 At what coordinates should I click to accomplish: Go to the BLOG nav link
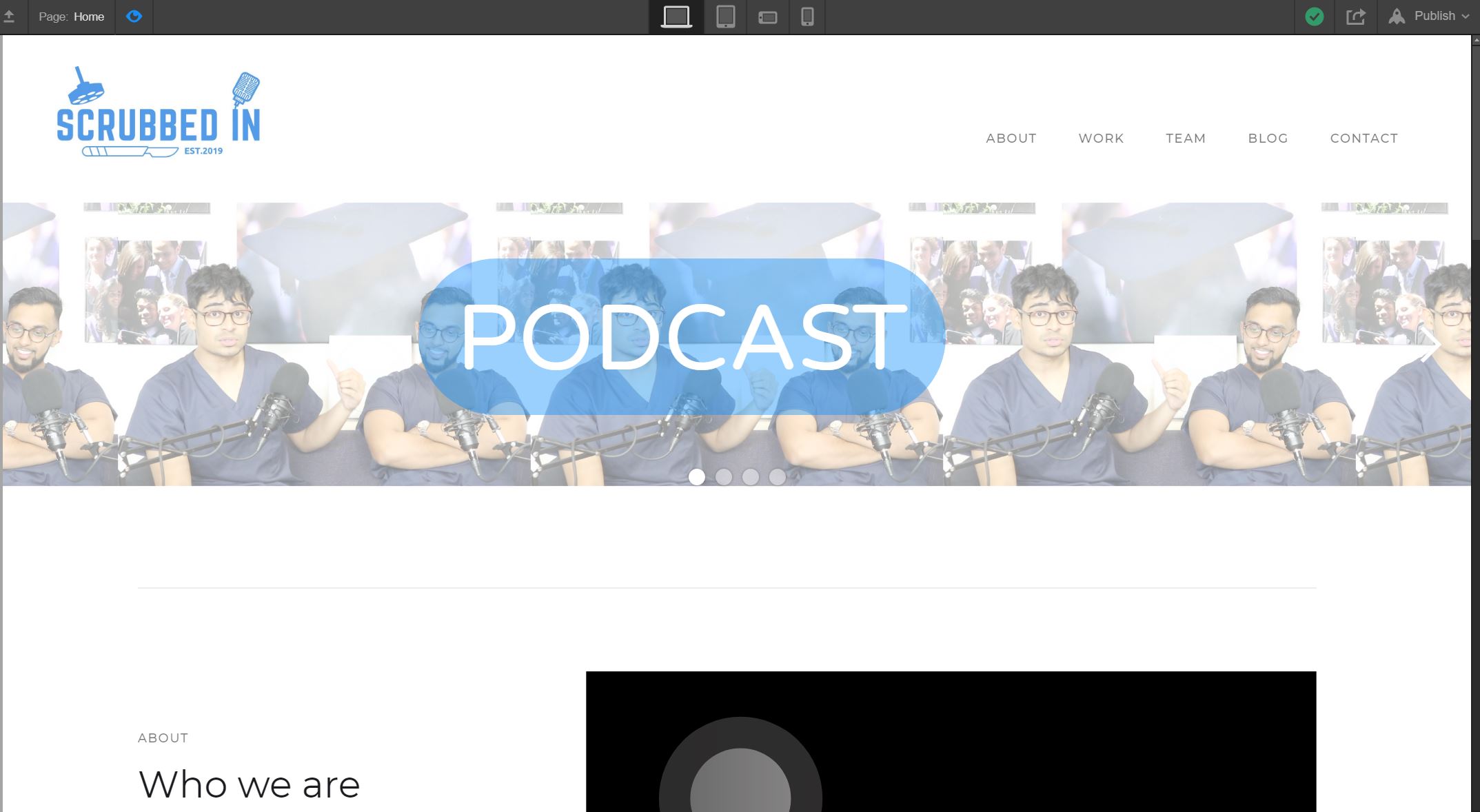pos(1268,139)
